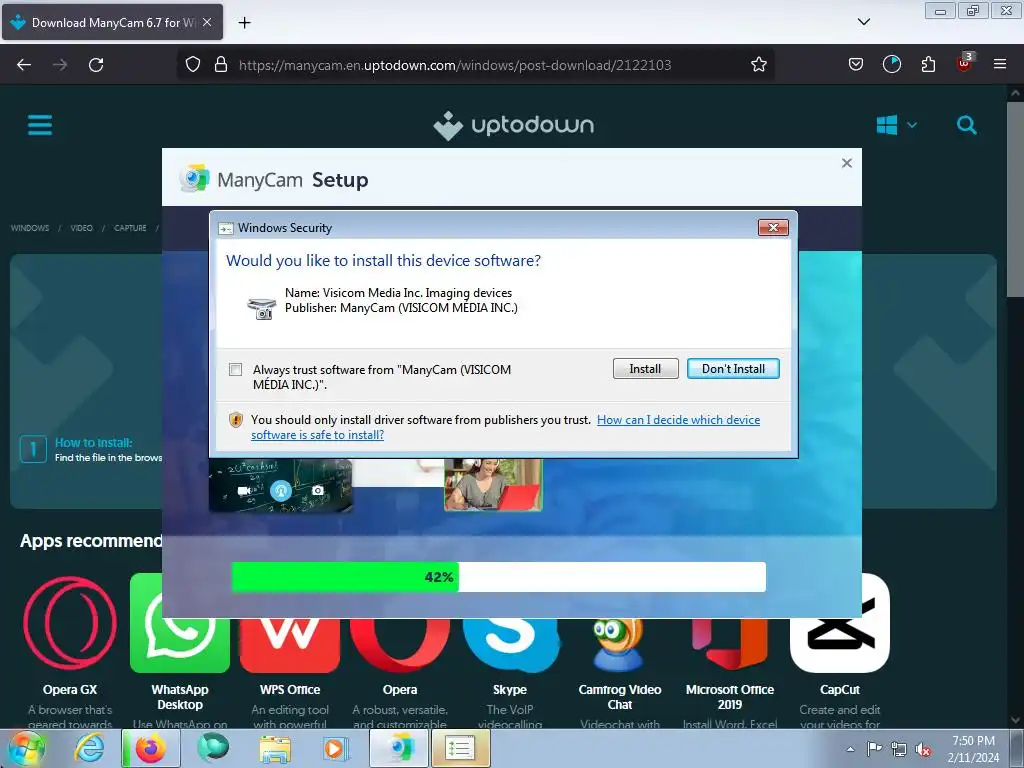This screenshot has width=1024, height=768.
Task: Open the Uptodown search icon
Action: click(x=967, y=125)
